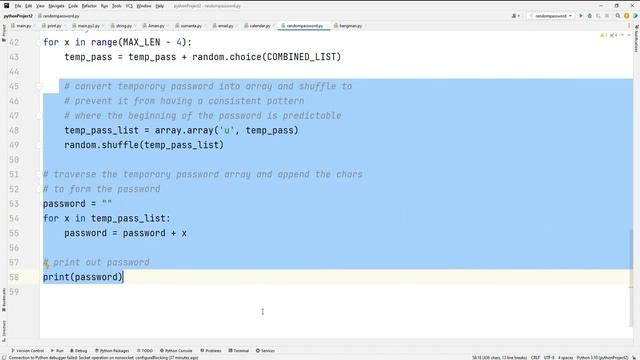Click the debugger connection failed status message
This screenshot has width=640, height=360.
pos(103,358)
